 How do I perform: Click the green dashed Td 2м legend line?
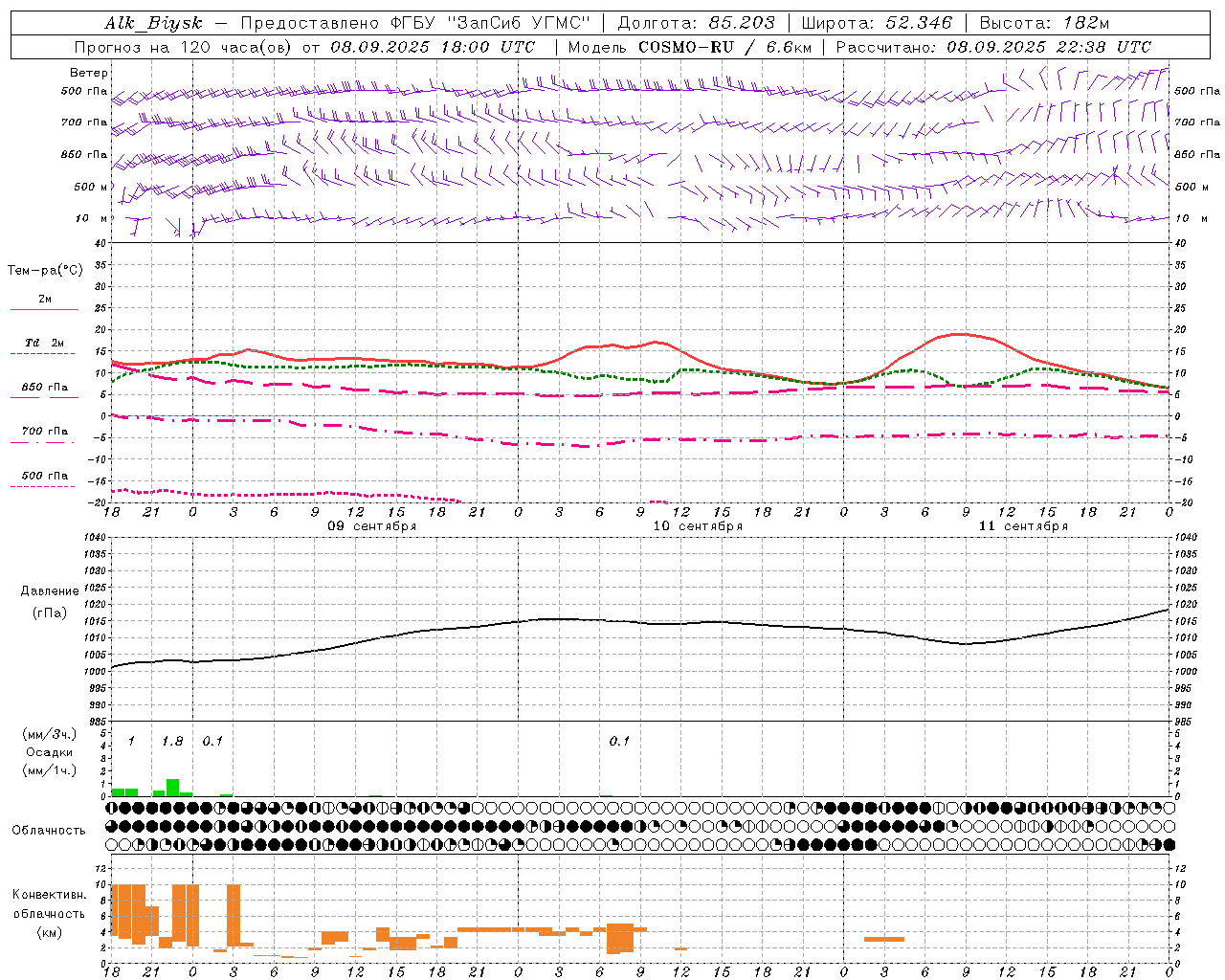tap(42, 354)
